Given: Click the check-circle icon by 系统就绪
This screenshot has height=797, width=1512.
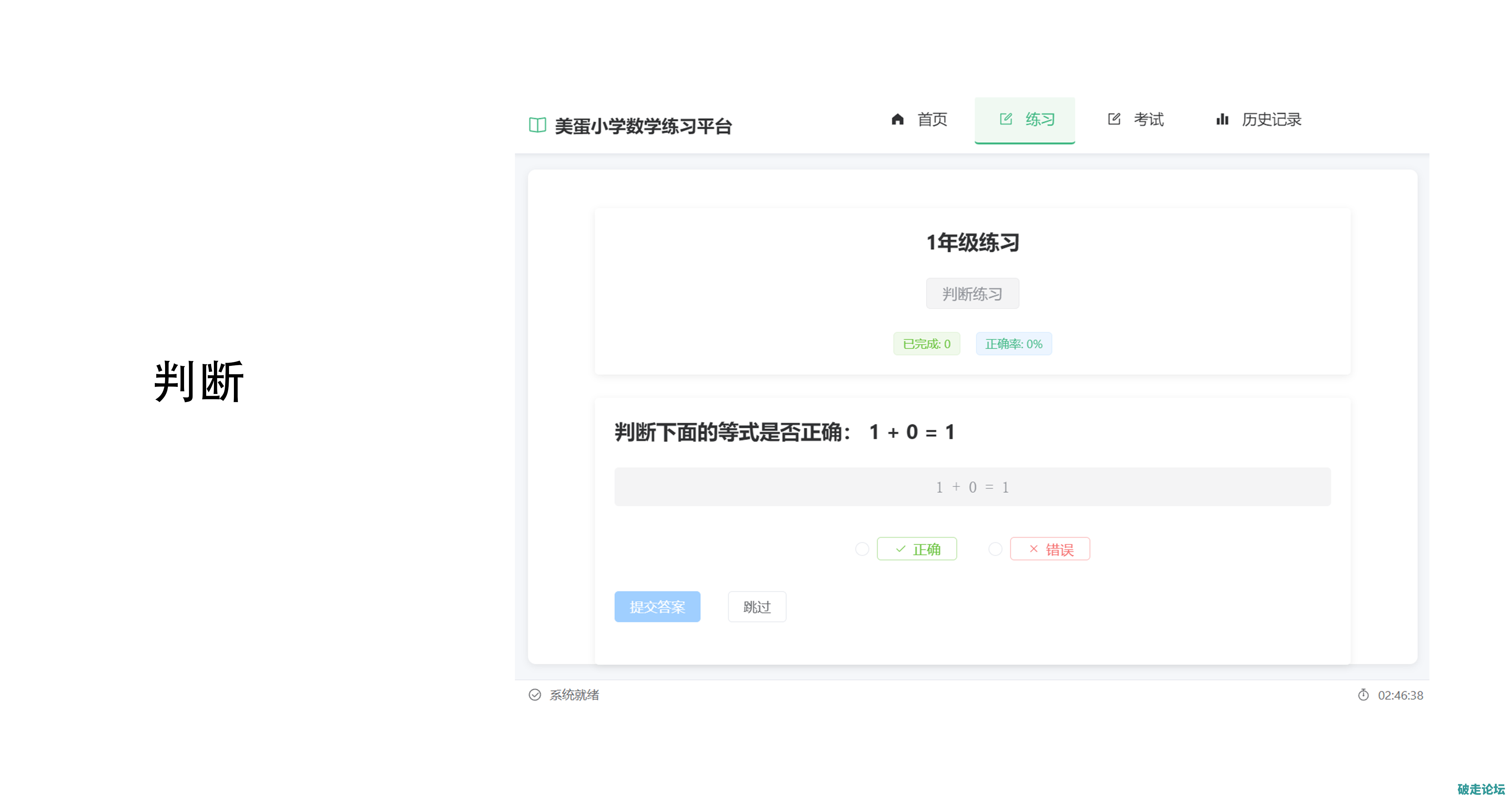Looking at the screenshot, I should [534, 695].
